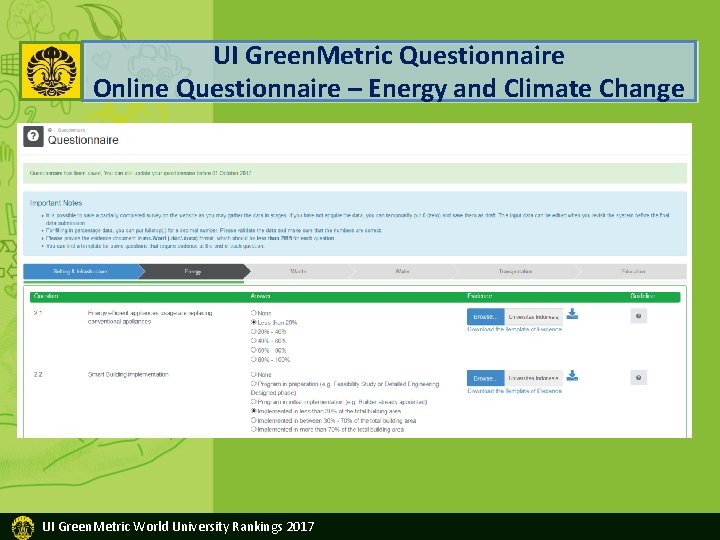The height and width of the screenshot is (540, 720).
Task: Download evidence file for question 2.1
Action: coord(572,315)
